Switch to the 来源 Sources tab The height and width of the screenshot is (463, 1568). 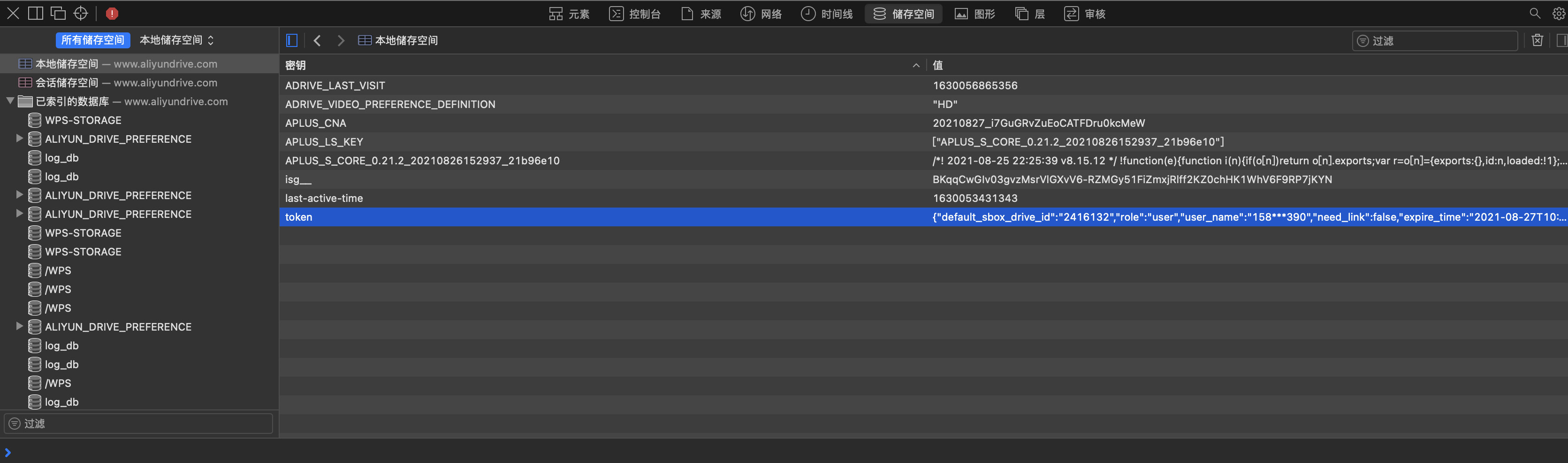click(701, 14)
